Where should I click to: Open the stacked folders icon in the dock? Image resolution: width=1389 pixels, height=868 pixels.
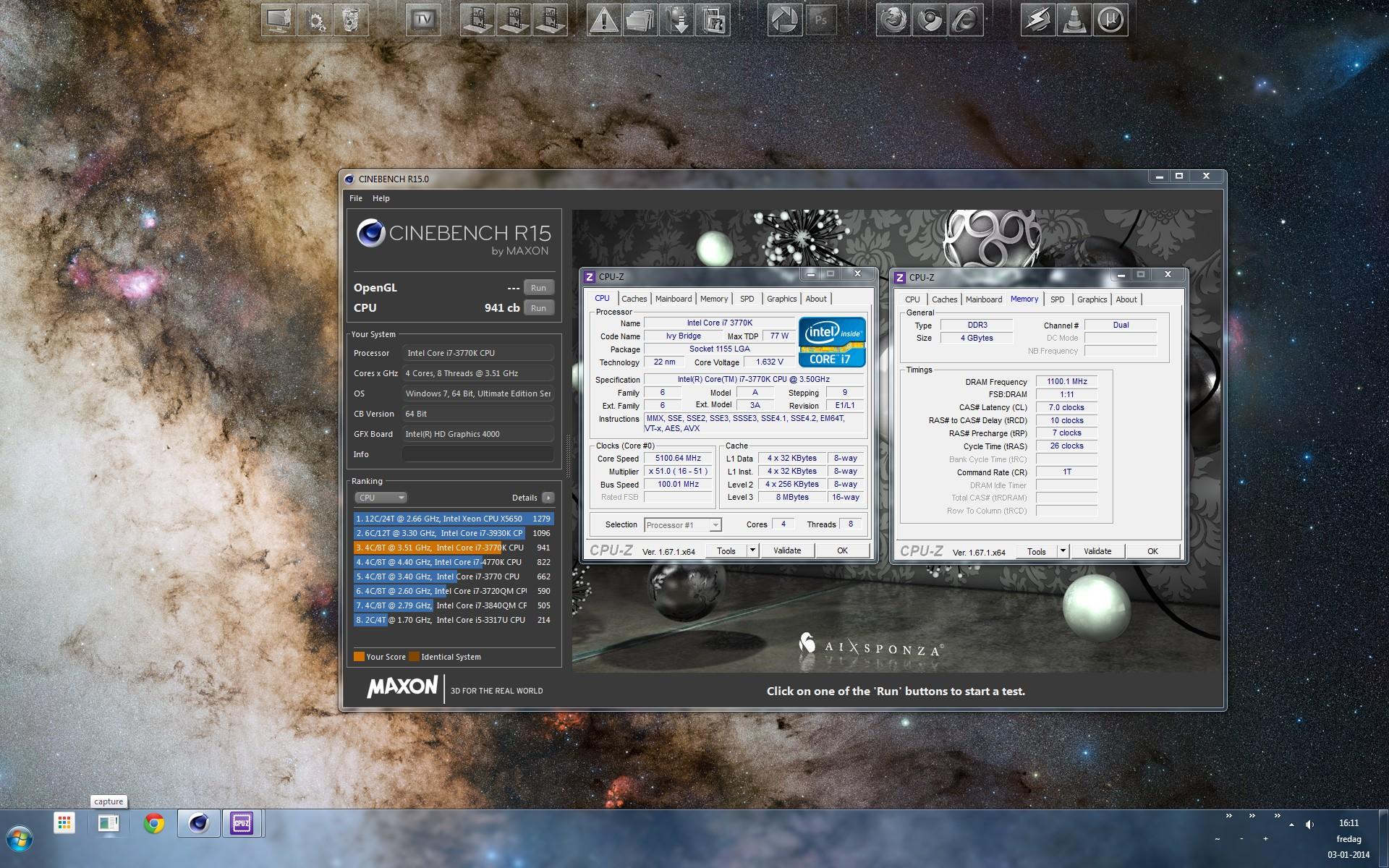(x=640, y=20)
